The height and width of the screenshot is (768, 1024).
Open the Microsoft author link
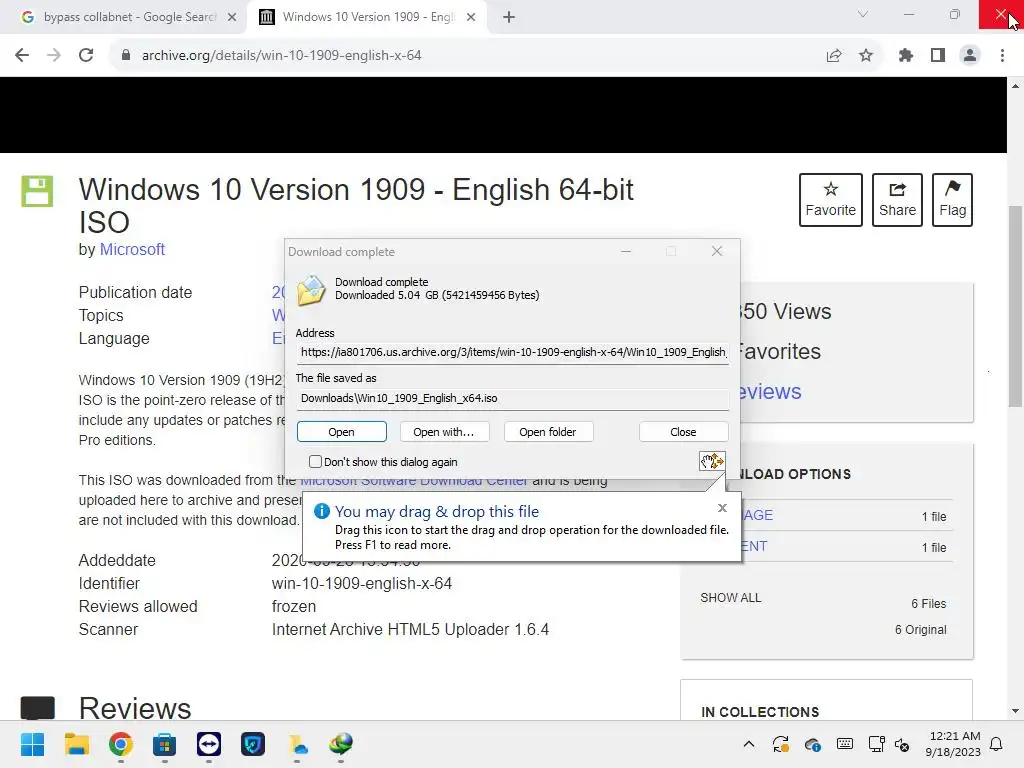tap(132, 249)
